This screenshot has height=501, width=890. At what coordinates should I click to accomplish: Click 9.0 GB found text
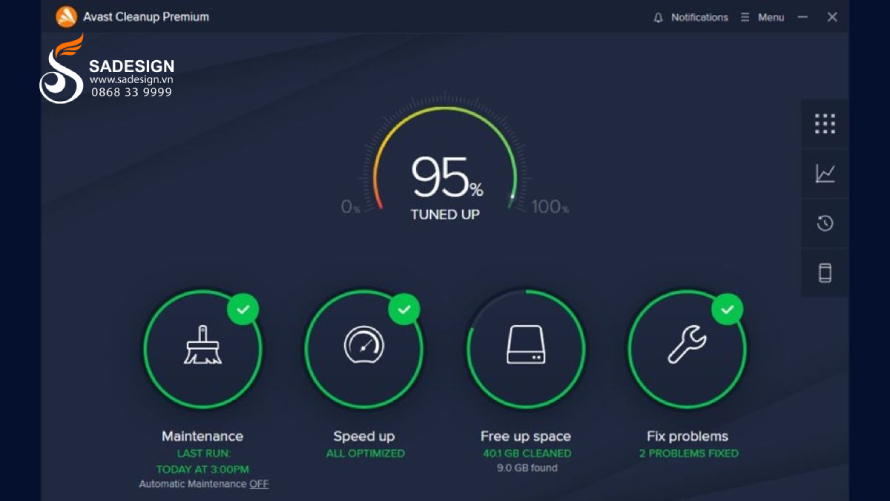coord(527,468)
